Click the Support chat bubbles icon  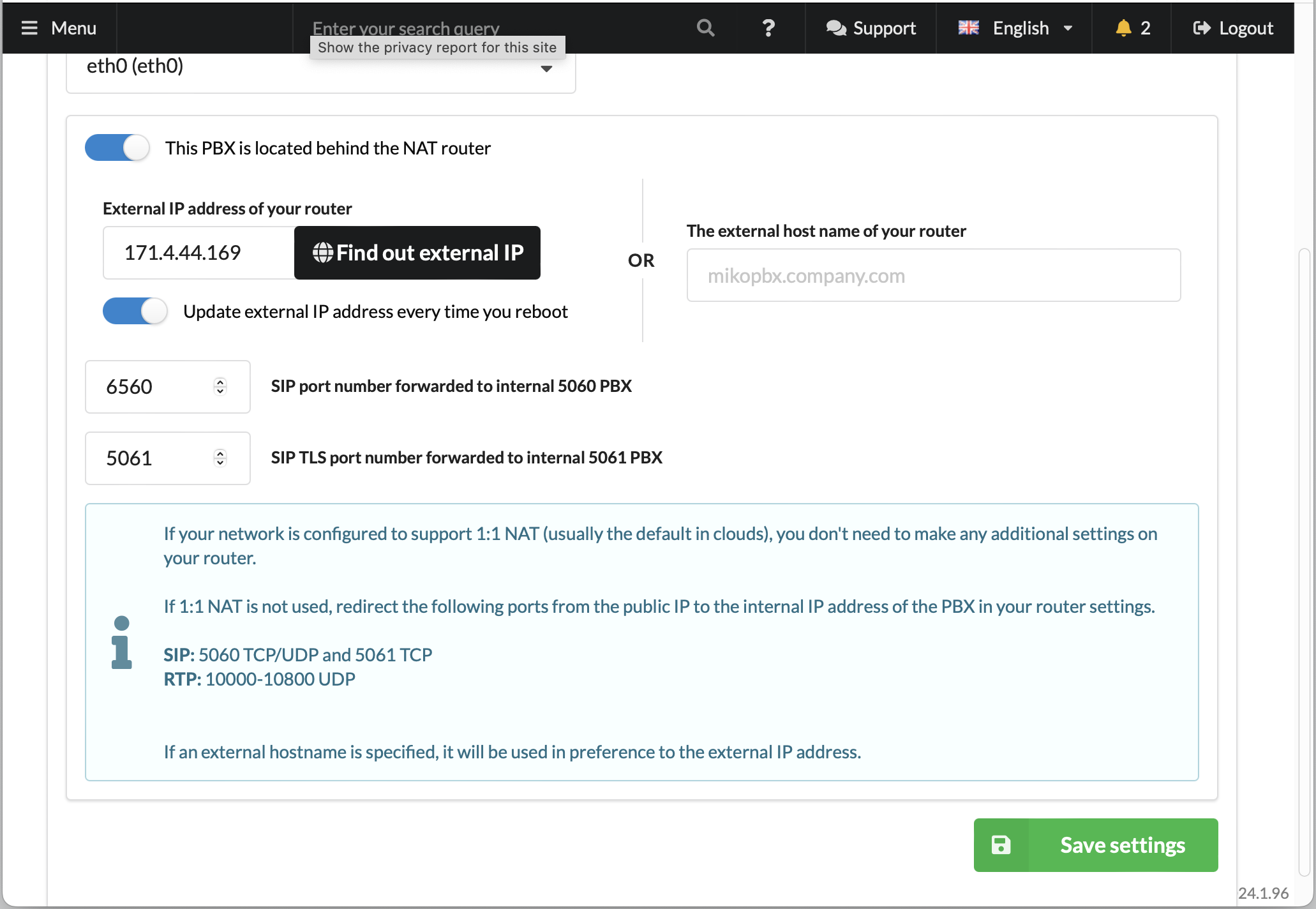(x=835, y=28)
